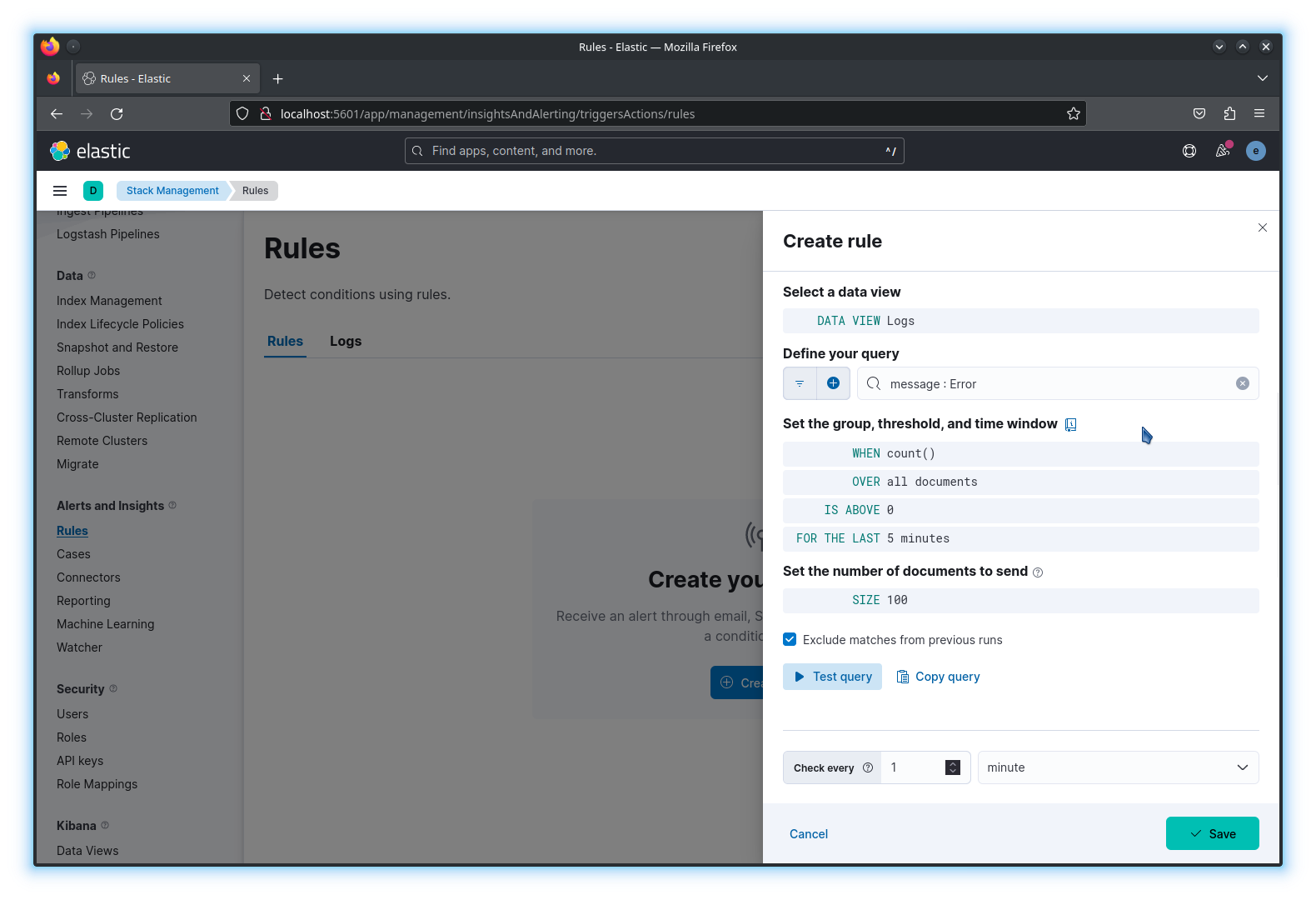Expand WHEN count() expression

[x=1021, y=453]
